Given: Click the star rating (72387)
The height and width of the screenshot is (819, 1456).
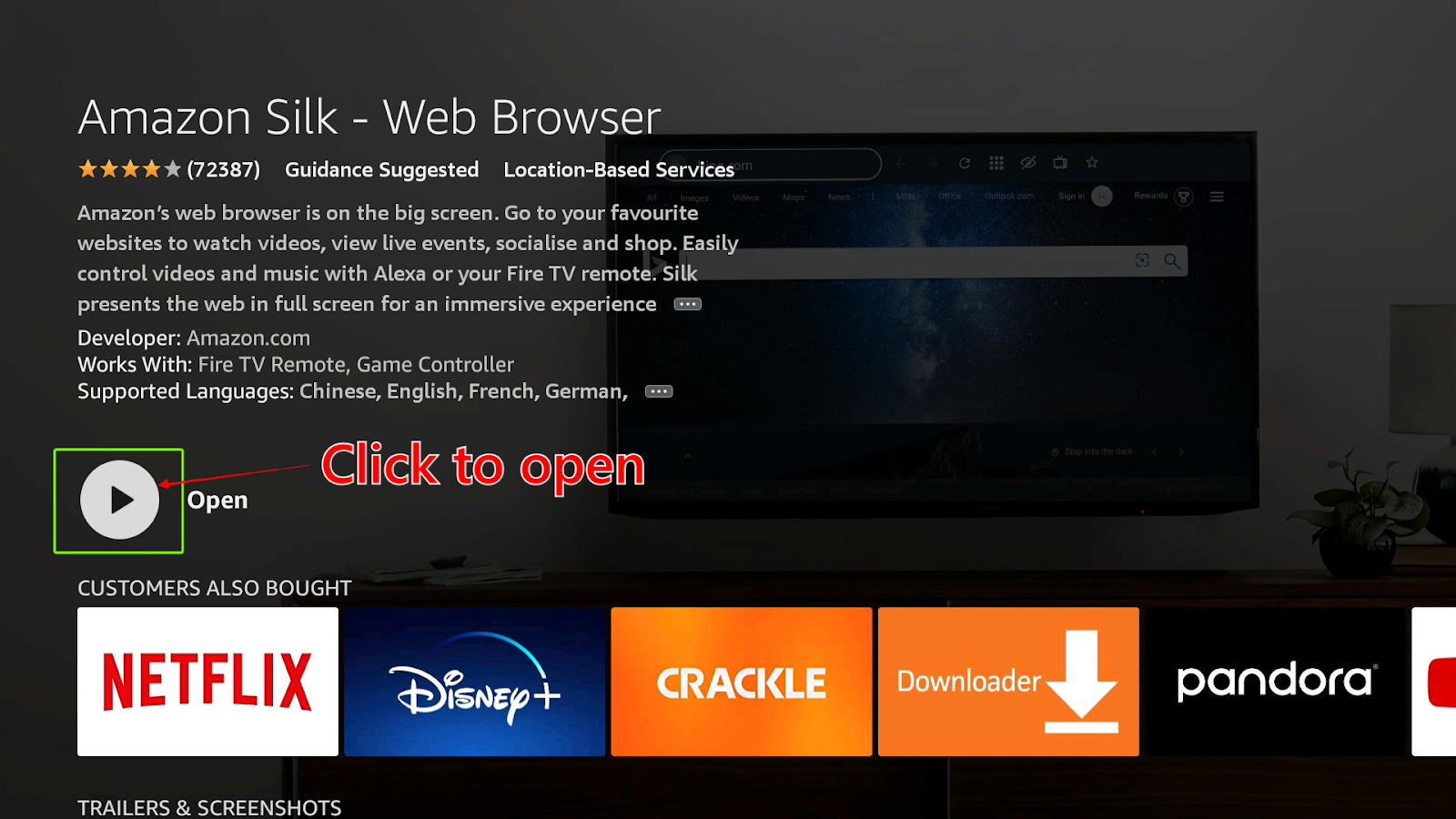Looking at the screenshot, I should click(169, 169).
